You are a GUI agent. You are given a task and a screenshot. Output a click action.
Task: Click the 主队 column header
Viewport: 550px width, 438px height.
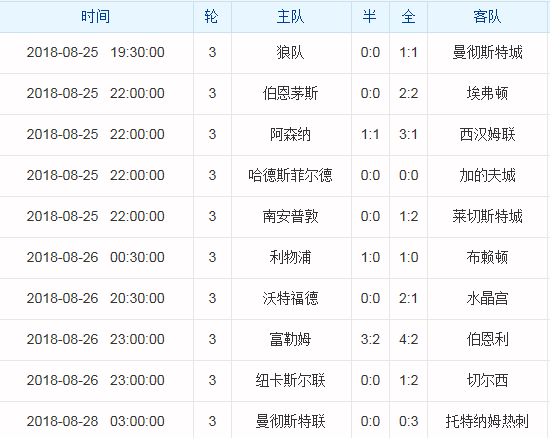(x=290, y=16)
